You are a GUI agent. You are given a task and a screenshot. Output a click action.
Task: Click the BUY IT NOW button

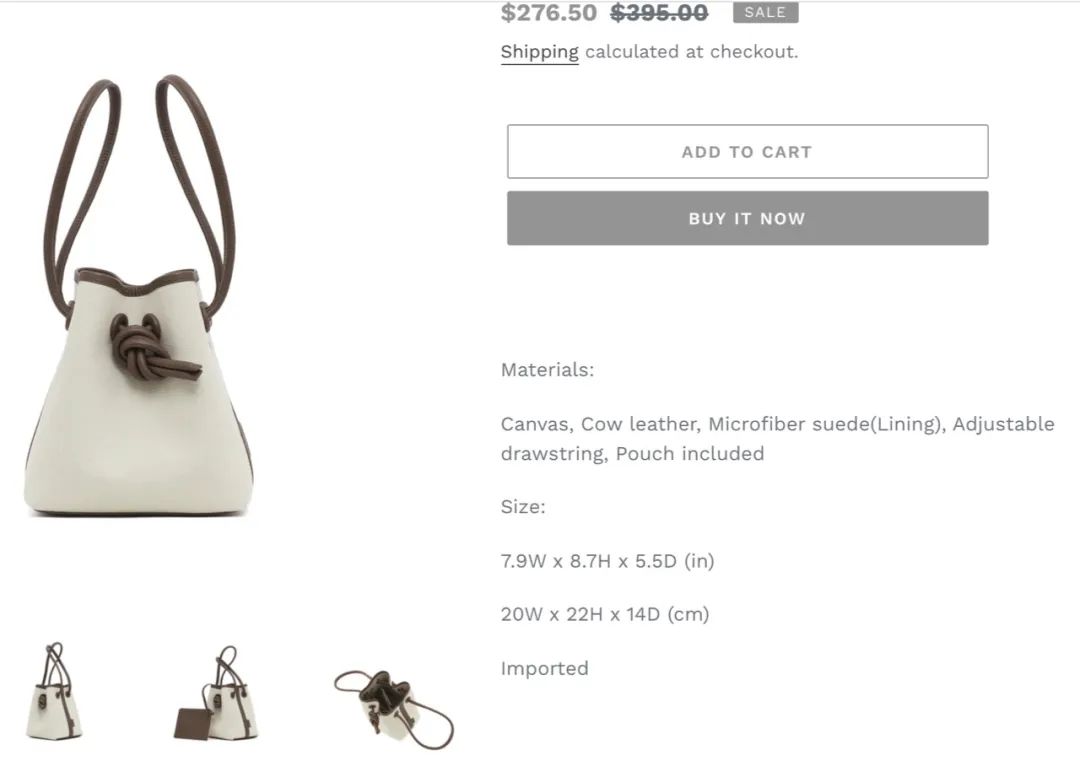click(x=747, y=218)
